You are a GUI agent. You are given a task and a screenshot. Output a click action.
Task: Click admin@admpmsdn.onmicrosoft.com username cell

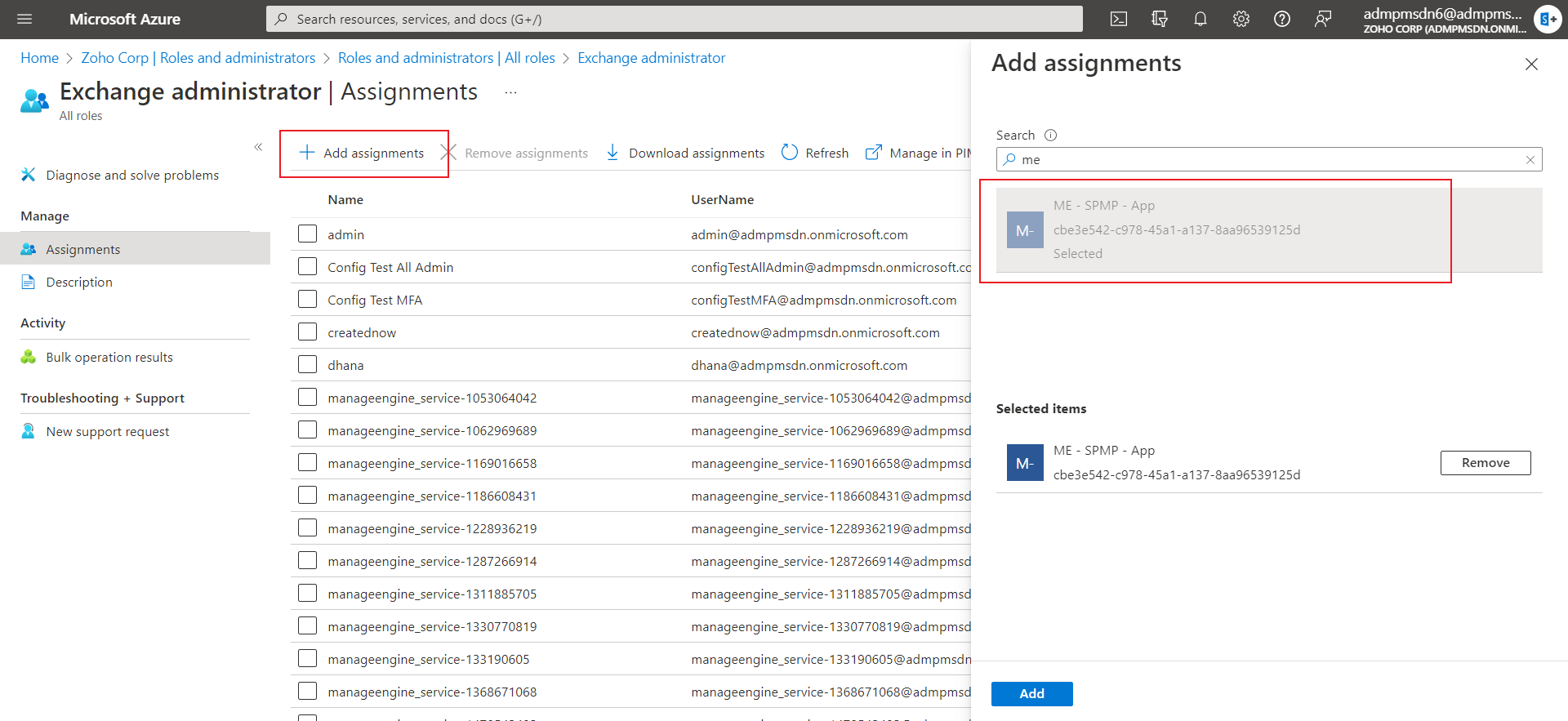click(800, 234)
